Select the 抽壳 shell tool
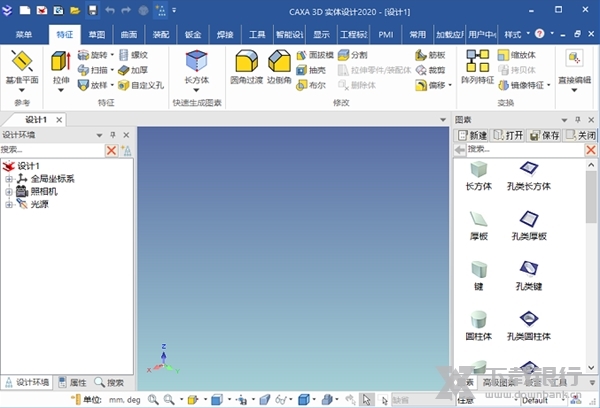The height and width of the screenshot is (408, 600). click(x=311, y=70)
